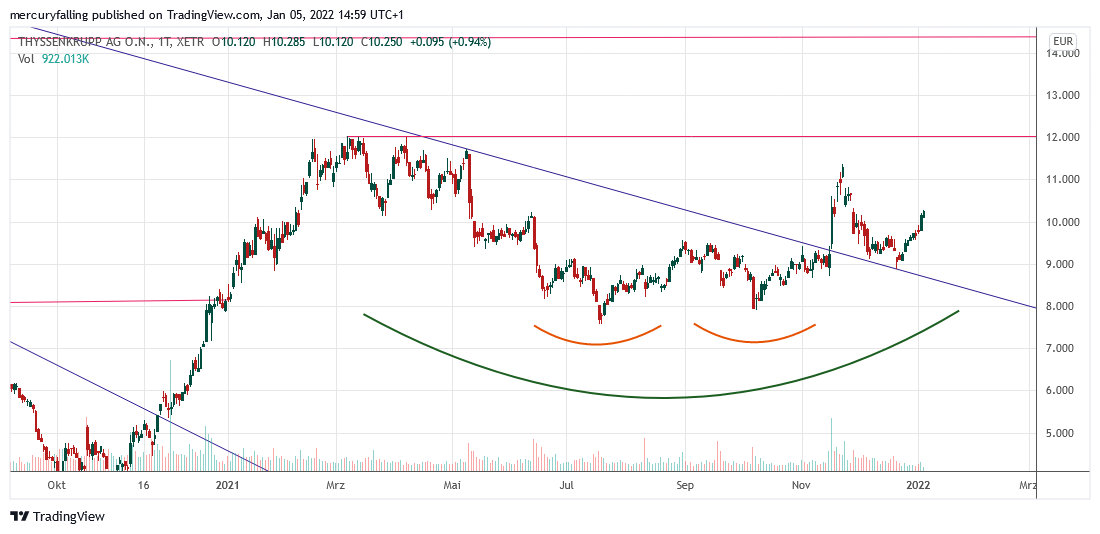1100x534 pixels.
Task: Select the large green arc drawing
Action: click(x=660, y=397)
